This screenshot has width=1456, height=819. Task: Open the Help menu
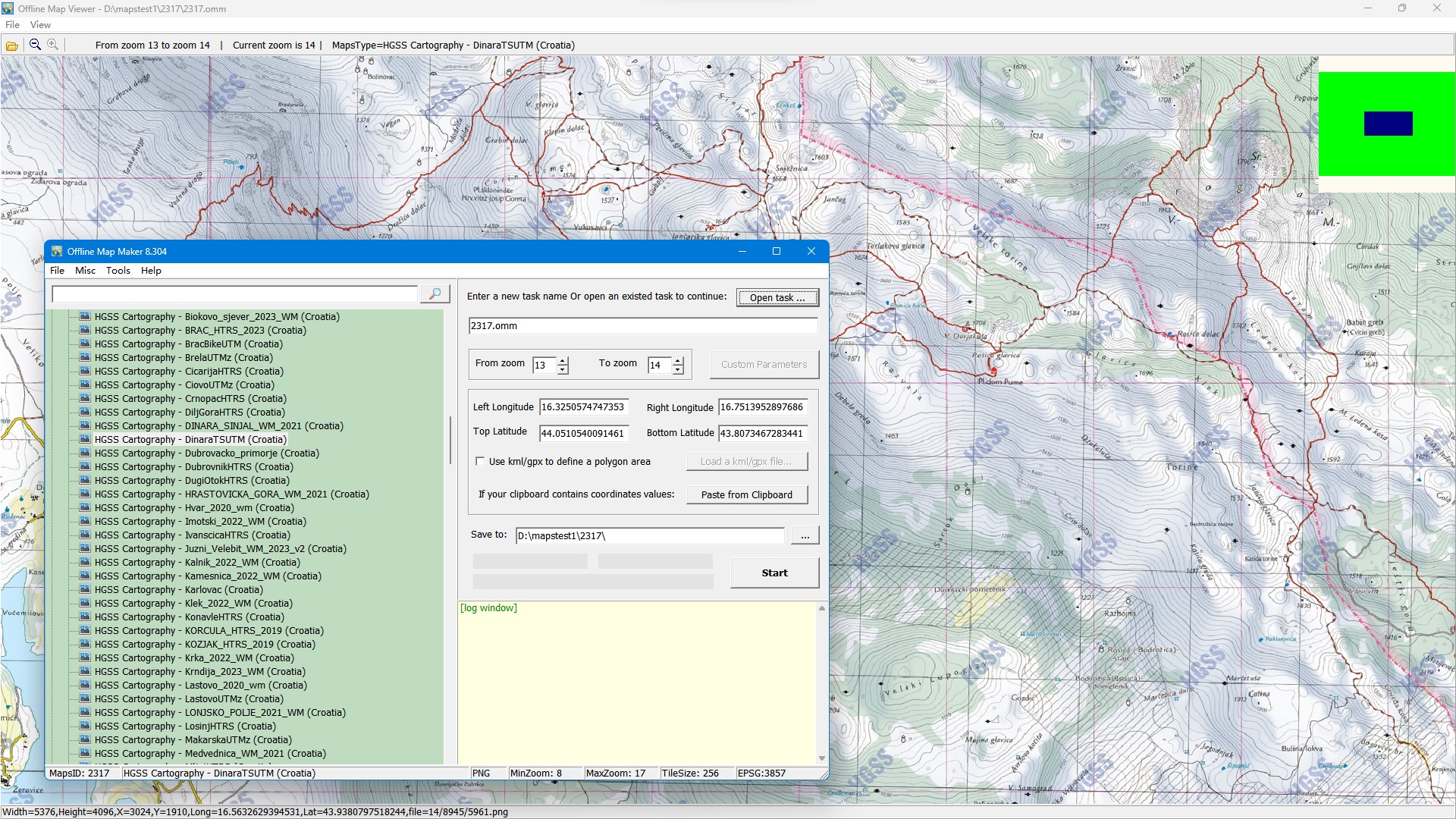pyautogui.click(x=151, y=270)
